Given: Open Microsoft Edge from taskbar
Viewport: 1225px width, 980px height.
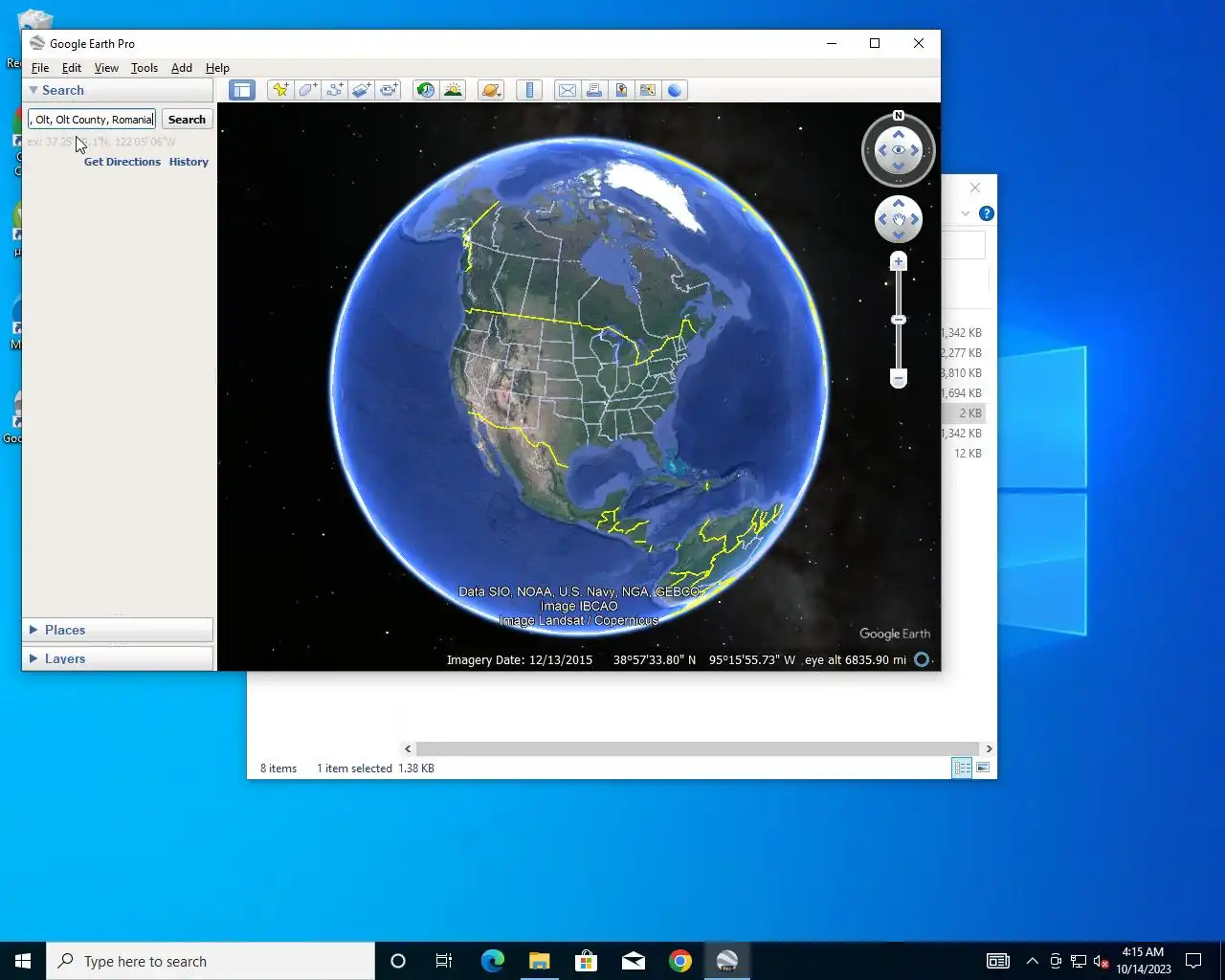Looking at the screenshot, I should 492,961.
